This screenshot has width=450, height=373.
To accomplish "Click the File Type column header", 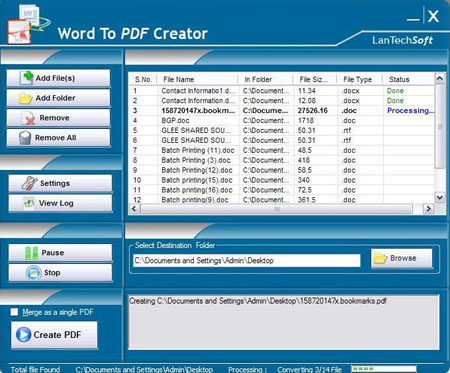I will tap(360, 80).
